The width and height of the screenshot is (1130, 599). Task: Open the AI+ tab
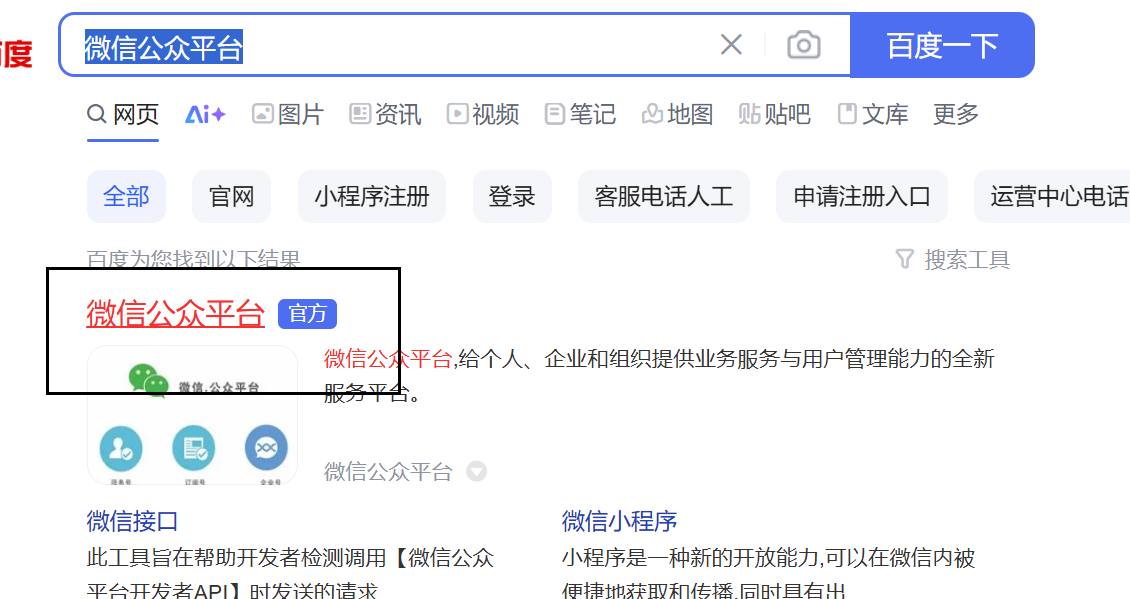point(205,115)
